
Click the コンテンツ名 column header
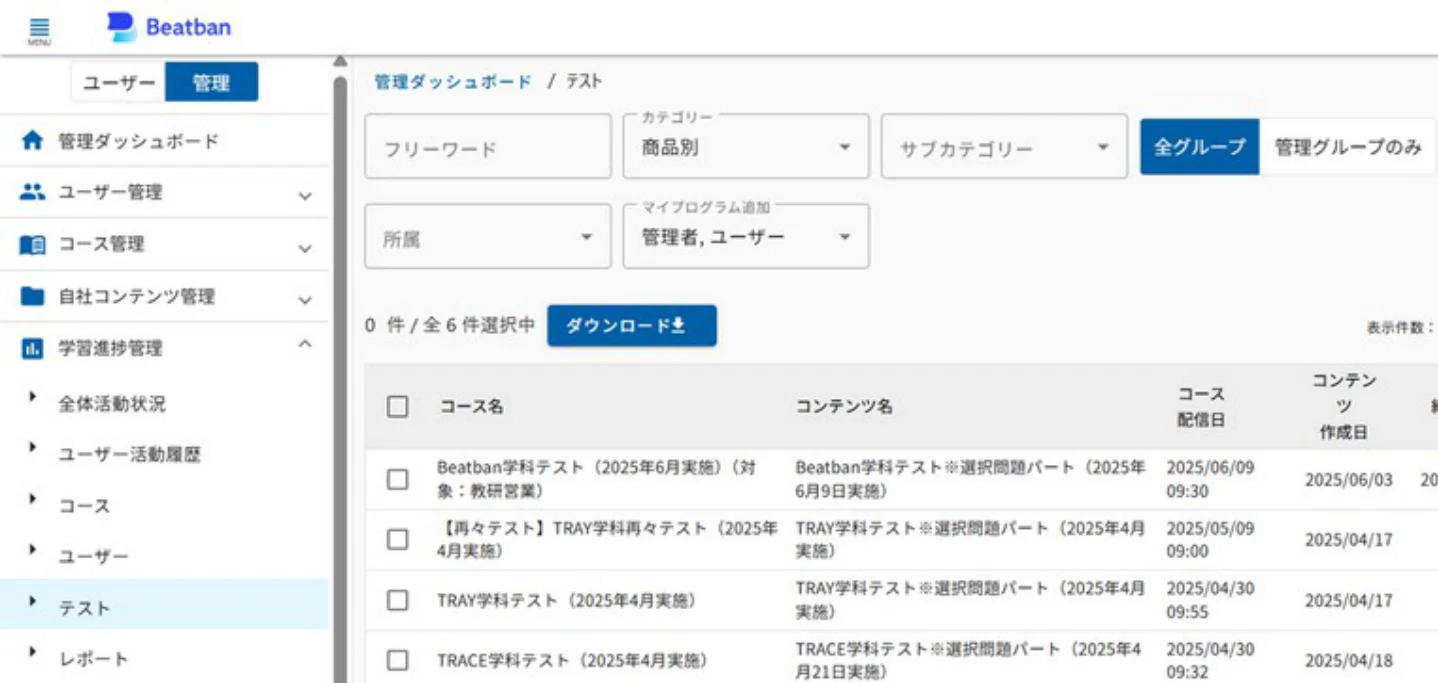[x=844, y=407]
